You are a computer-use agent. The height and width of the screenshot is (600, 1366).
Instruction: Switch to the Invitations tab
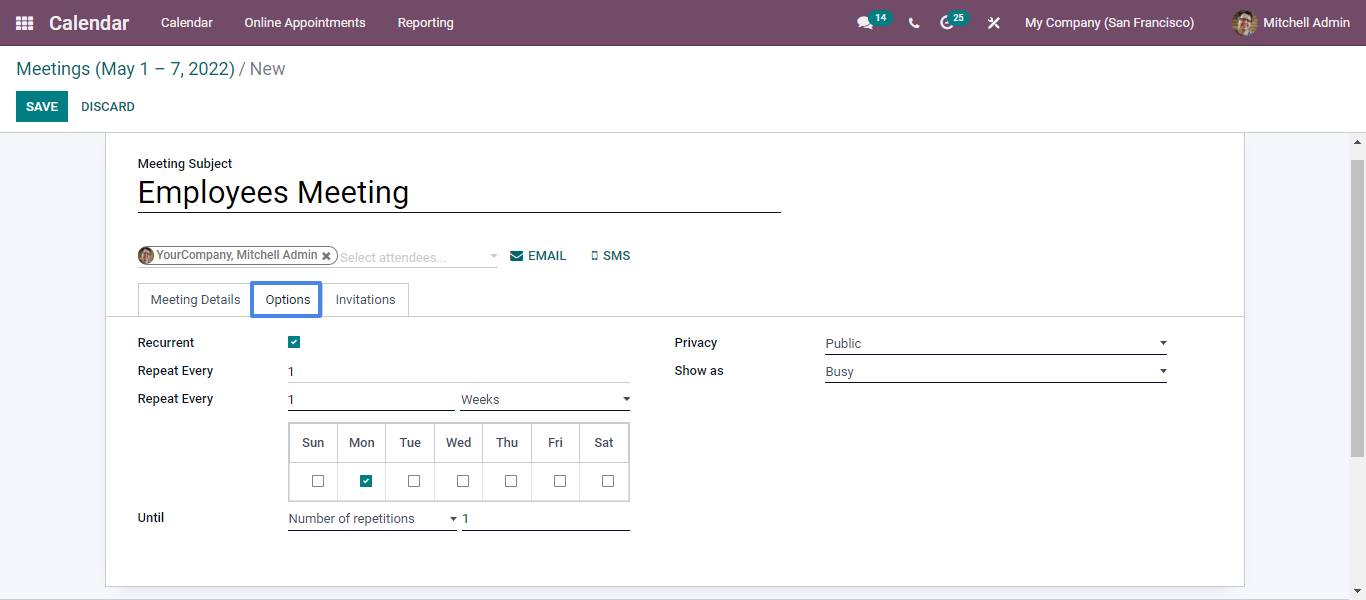click(x=365, y=300)
